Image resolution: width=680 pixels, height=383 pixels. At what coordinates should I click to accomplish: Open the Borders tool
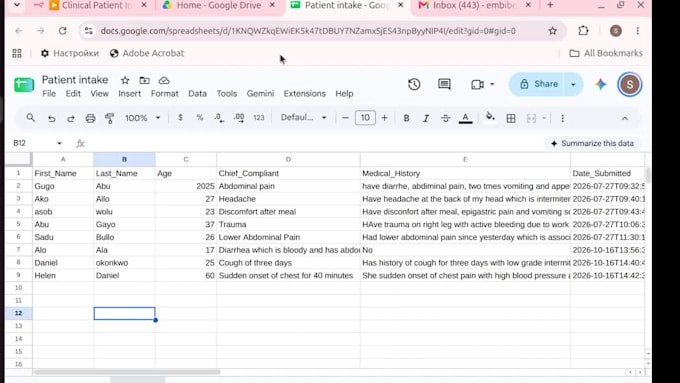pyautogui.click(x=511, y=118)
